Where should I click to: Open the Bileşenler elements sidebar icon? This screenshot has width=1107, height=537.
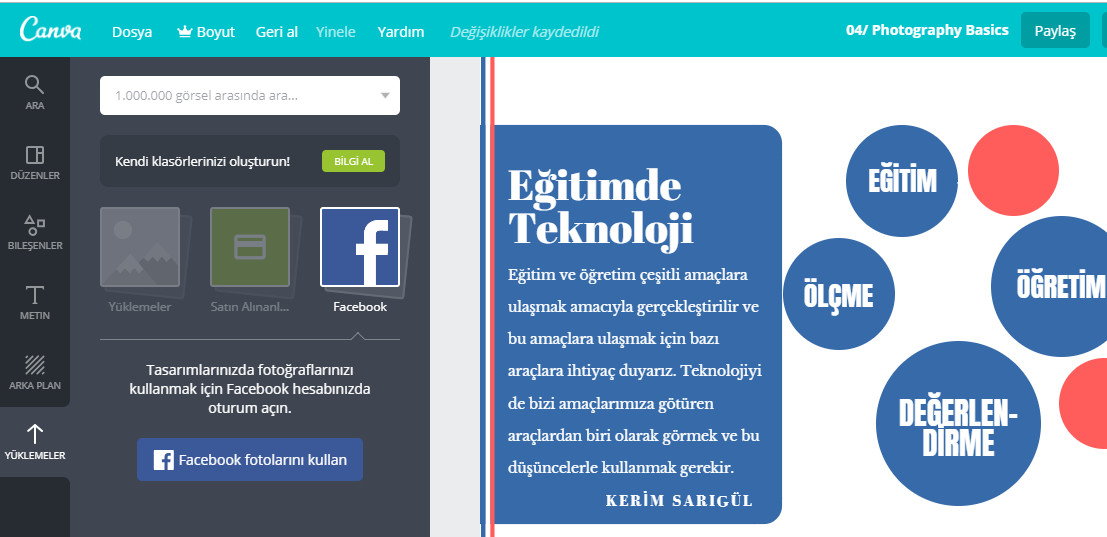pos(35,232)
